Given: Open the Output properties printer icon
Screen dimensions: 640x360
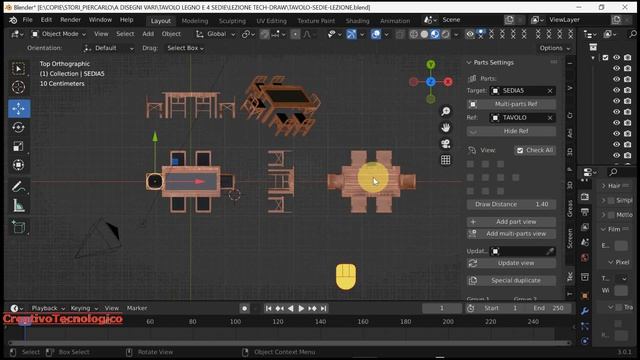Looking at the screenshot, I should [x=584, y=211].
